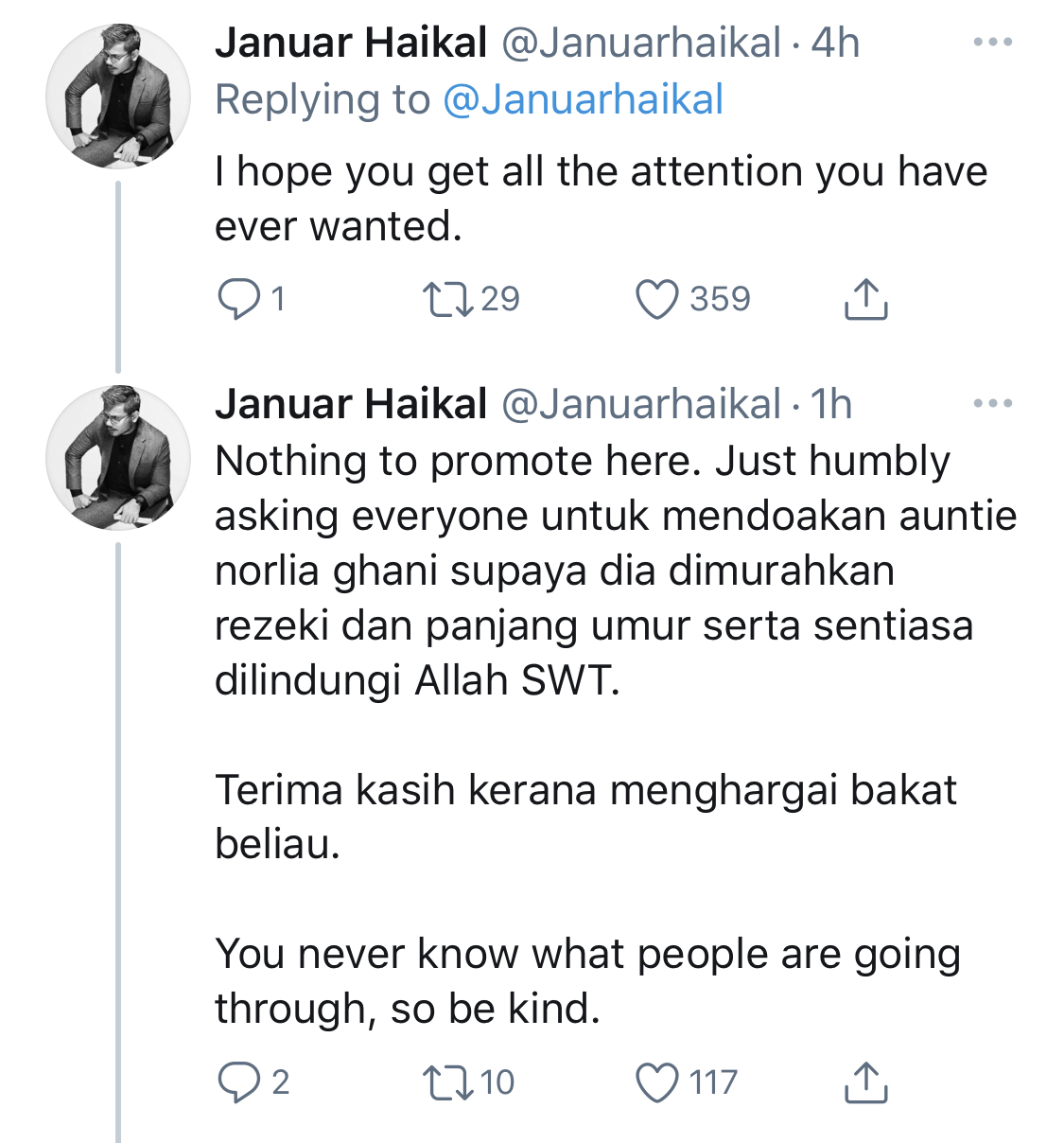Share the "Nothing to promote here" tweet

[x=864, y=1082]
